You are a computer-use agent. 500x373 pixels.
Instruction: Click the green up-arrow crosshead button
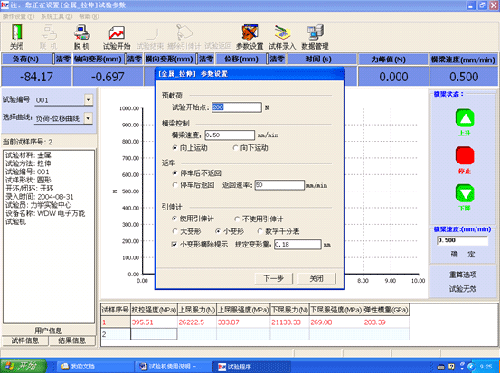tap(465, 118)
